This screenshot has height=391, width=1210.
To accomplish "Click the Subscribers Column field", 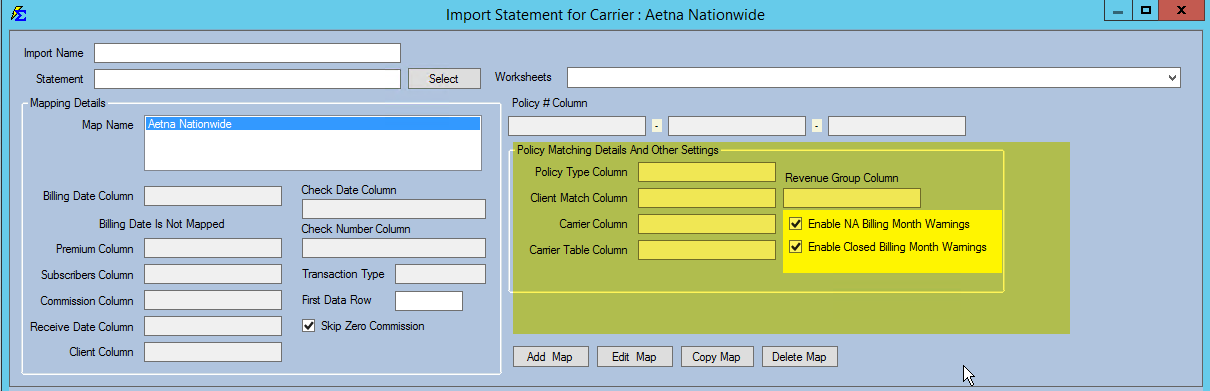I will (x=213, y=274).
